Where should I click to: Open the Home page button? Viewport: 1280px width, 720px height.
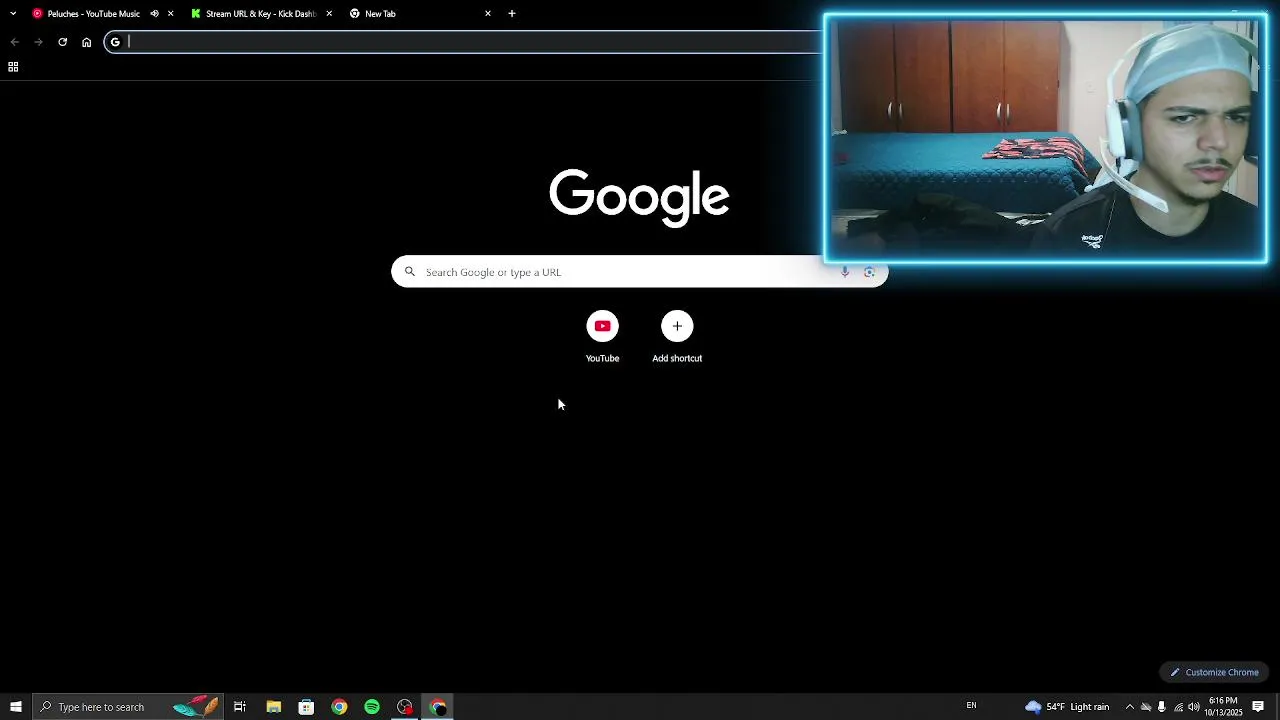(x=87, y=42)
